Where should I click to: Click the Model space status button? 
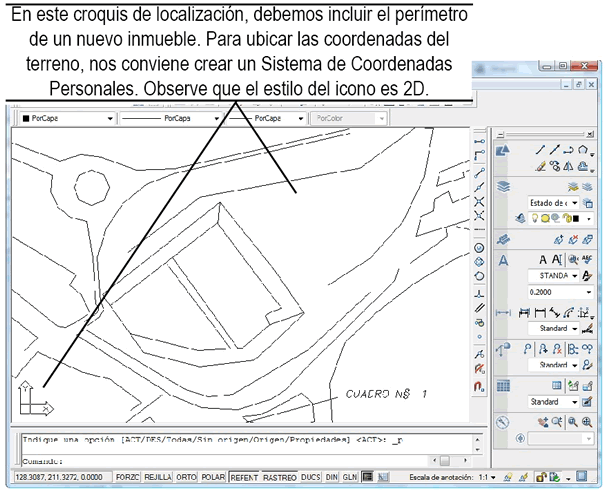(x=368, y=477)
